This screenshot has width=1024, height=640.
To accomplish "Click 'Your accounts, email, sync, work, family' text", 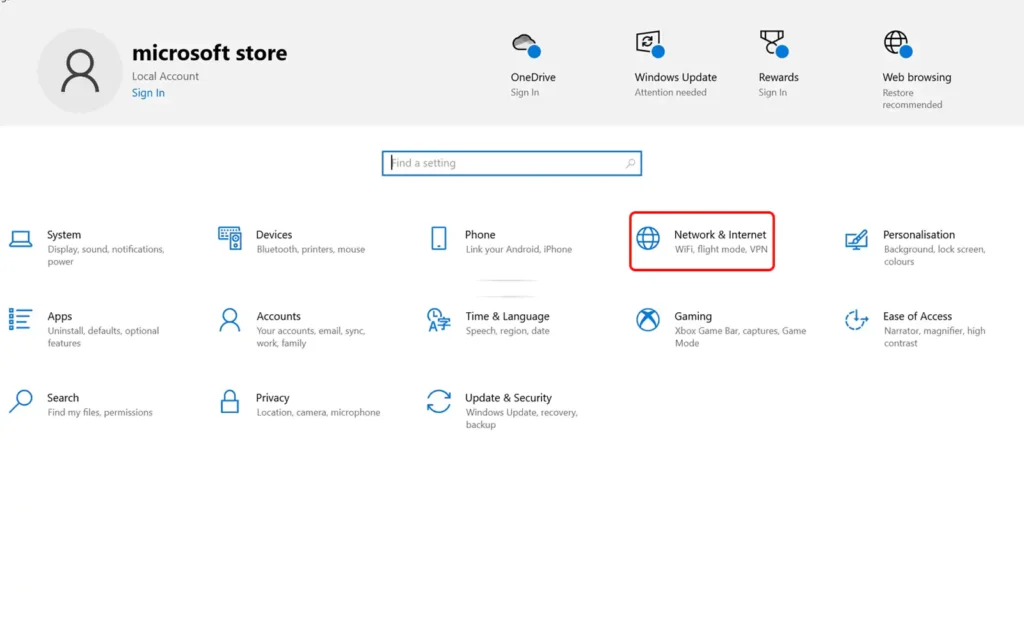I will point(311,337).
